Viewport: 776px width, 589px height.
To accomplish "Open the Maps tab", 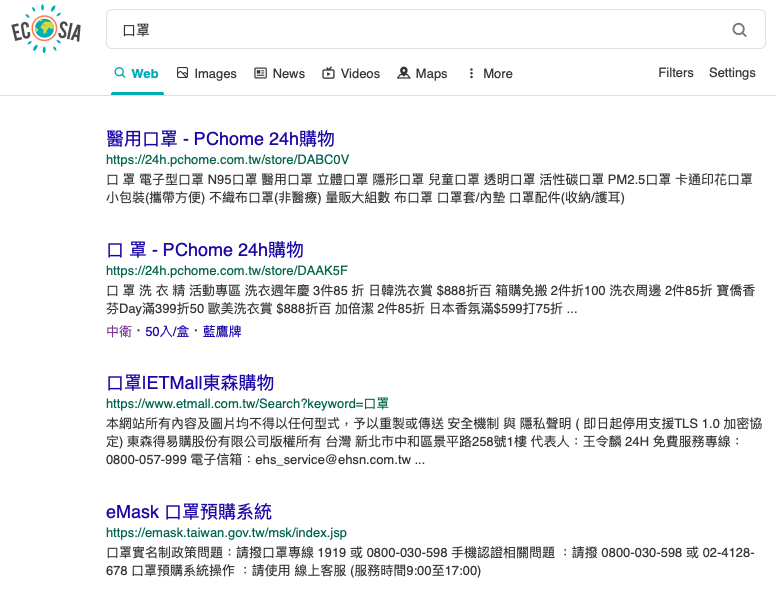I will pos(423,74).
